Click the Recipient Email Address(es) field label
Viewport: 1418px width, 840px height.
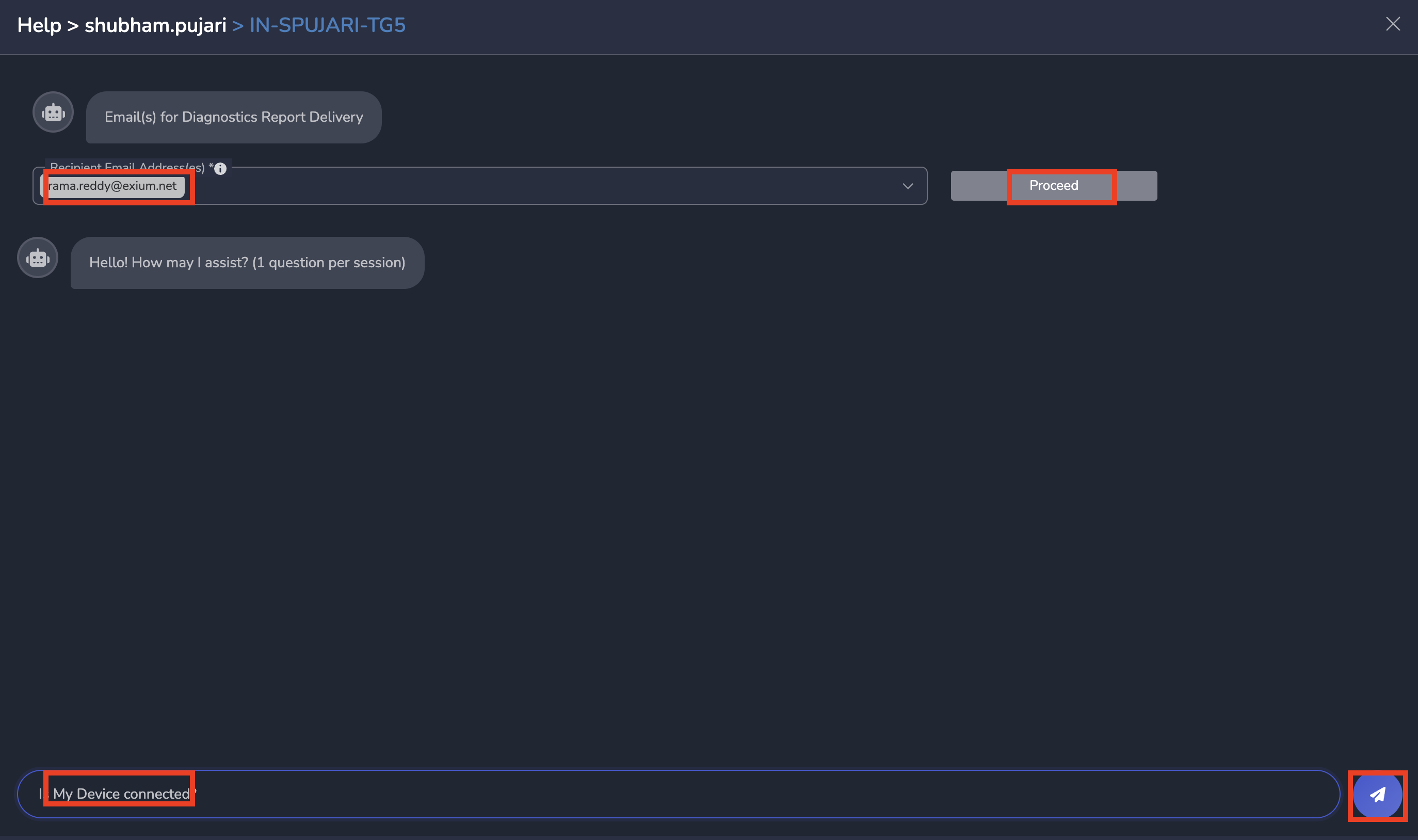tap(127, 168)
